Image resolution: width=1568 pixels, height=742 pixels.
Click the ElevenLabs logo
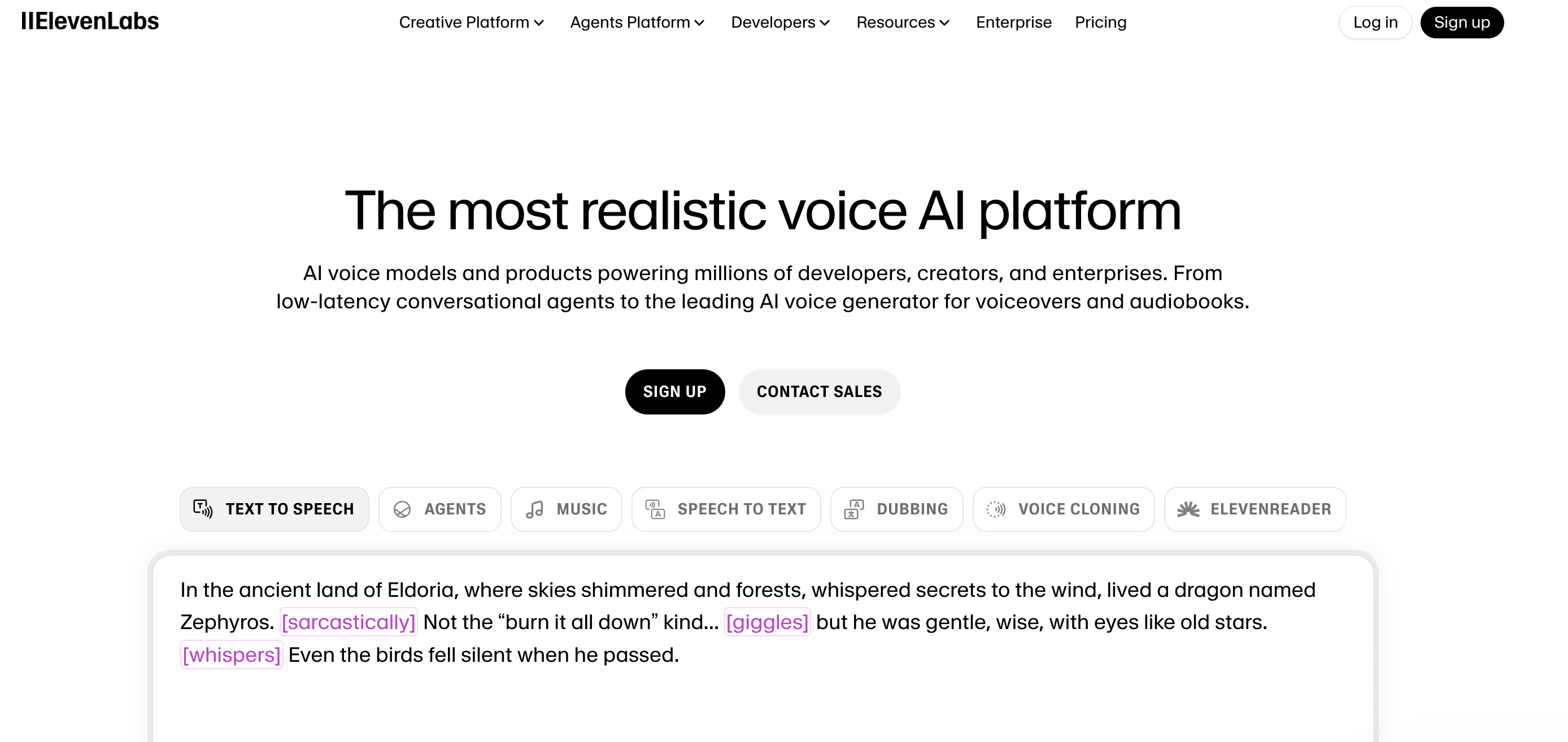tap(90, 21)
